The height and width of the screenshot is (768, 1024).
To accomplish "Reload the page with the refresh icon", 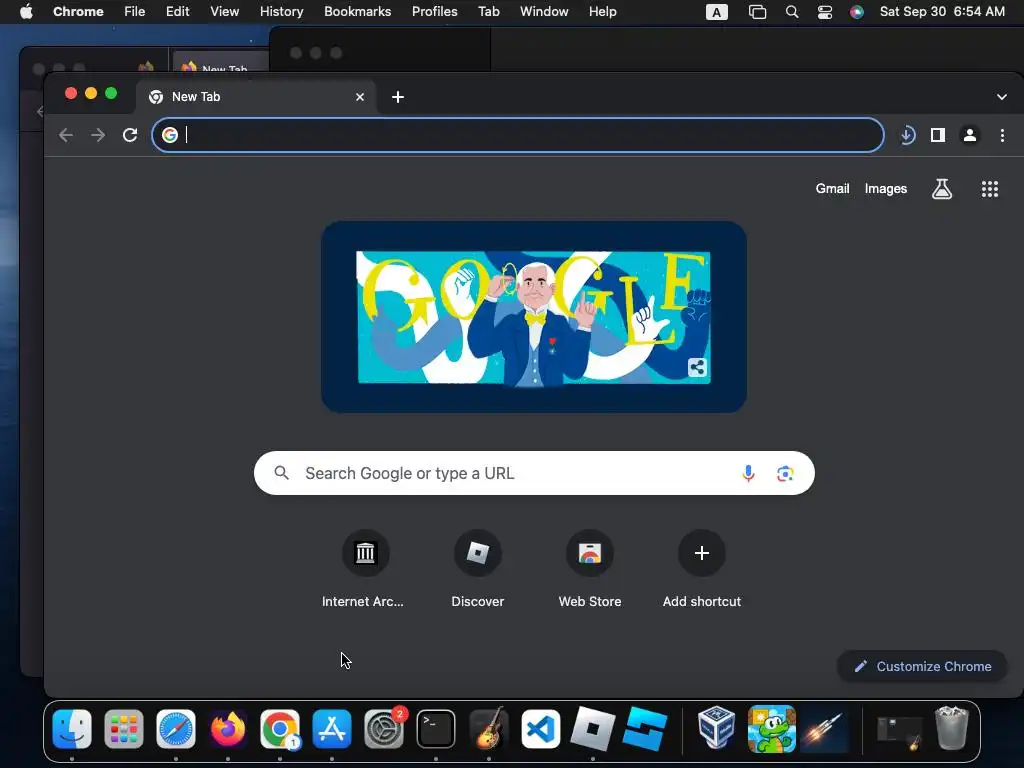I will tap(130, 135).
